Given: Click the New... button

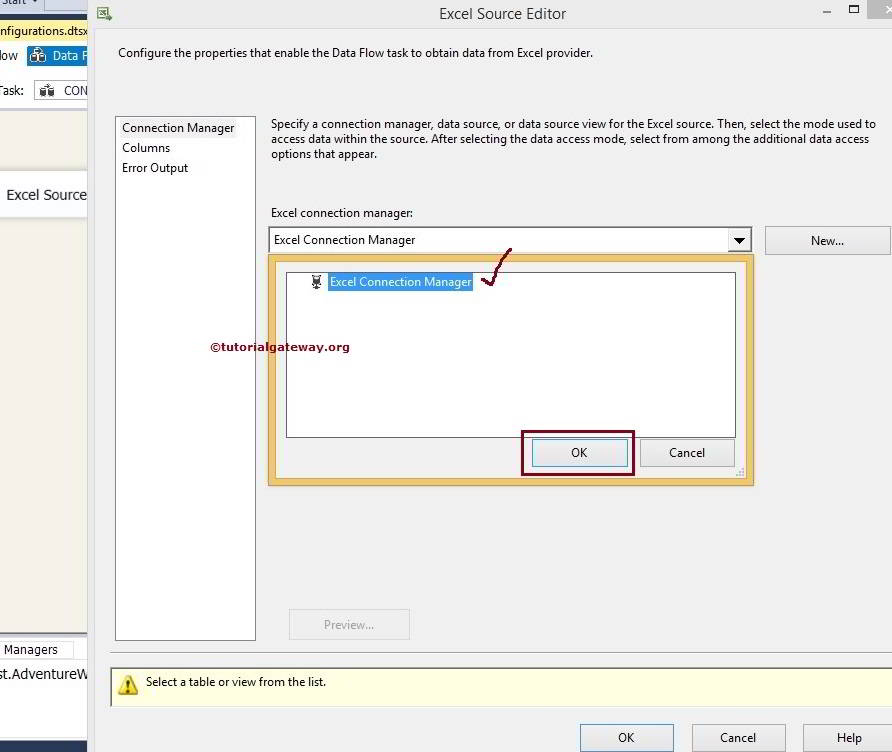Looking at the screenshot, I should pos(827,240).
